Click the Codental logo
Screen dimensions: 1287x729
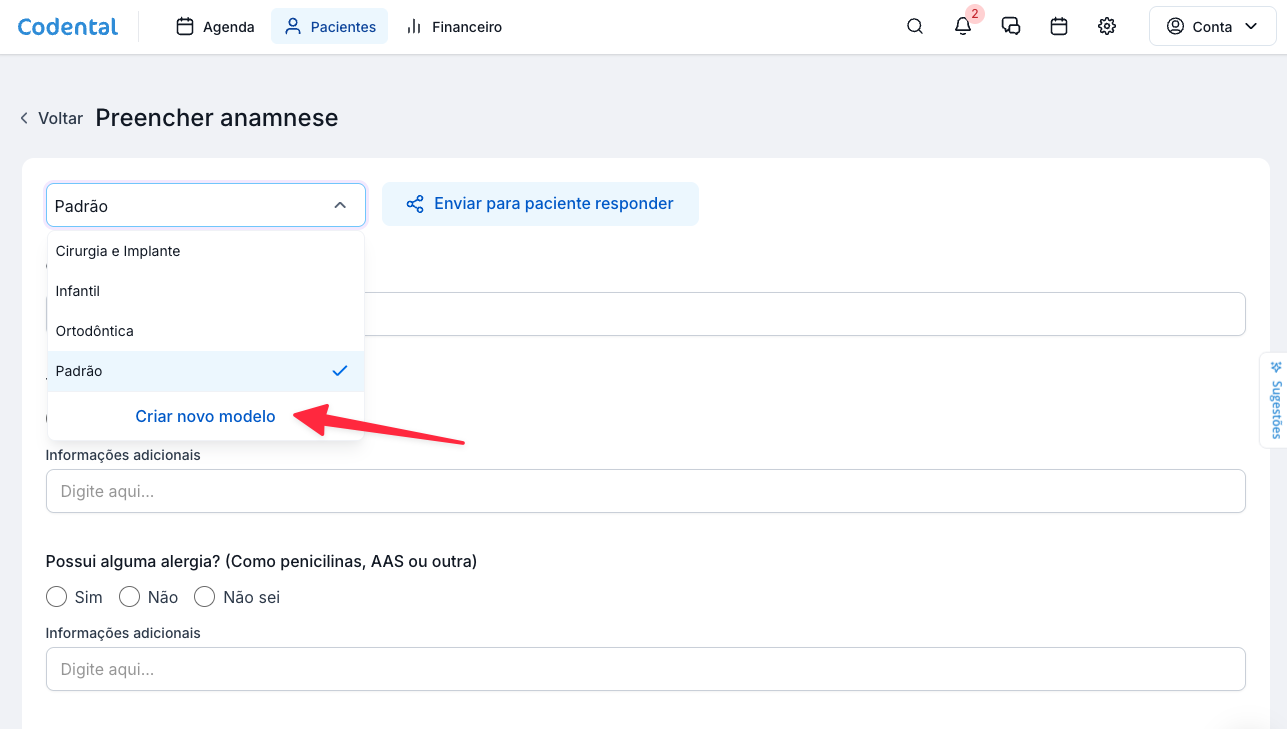[68, 27]
